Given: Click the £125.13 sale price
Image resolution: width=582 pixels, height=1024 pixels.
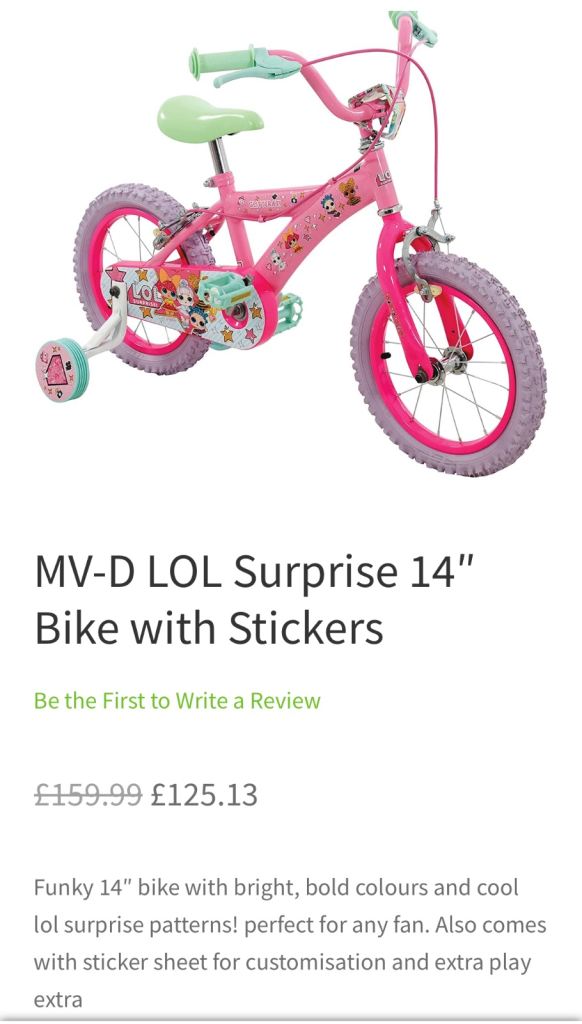Looking at the screenshot, I should [204, 795].
